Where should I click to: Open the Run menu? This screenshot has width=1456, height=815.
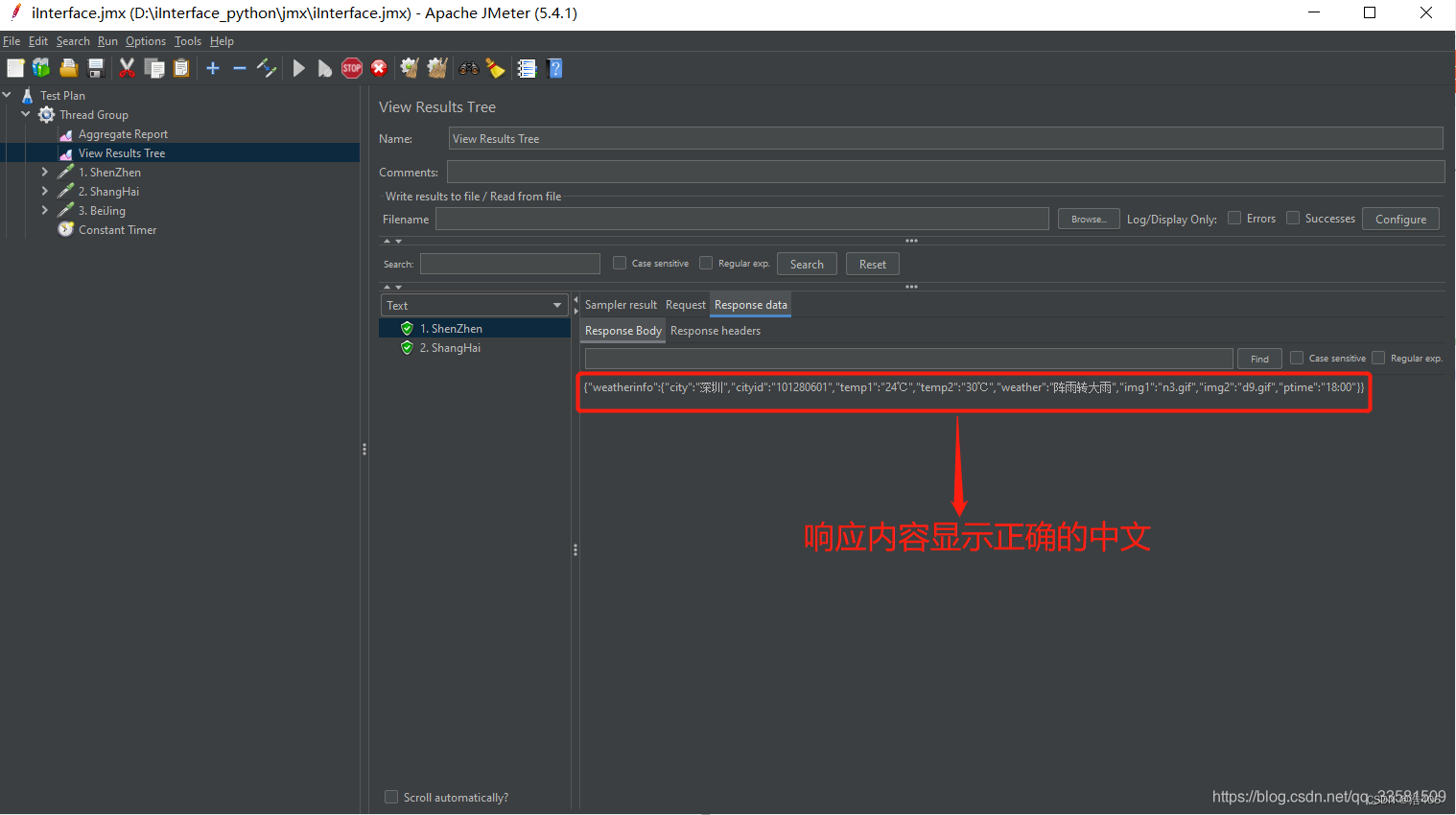tap(107, 41)
